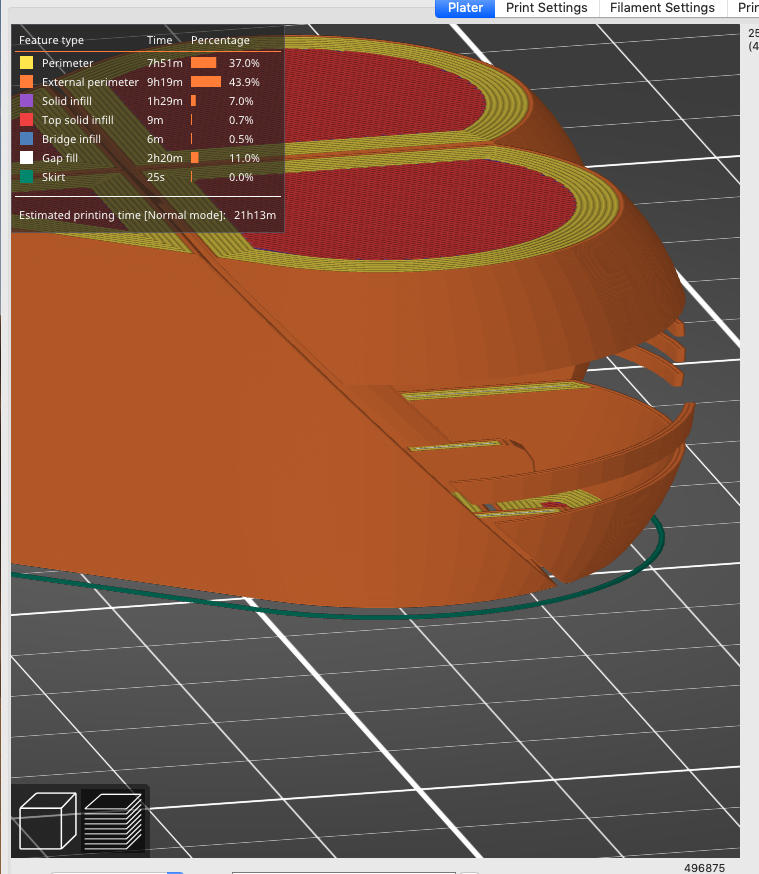This screenshot has width=759, height=874.
Task: Click the Time column header in legend
Action: (159, 41)
